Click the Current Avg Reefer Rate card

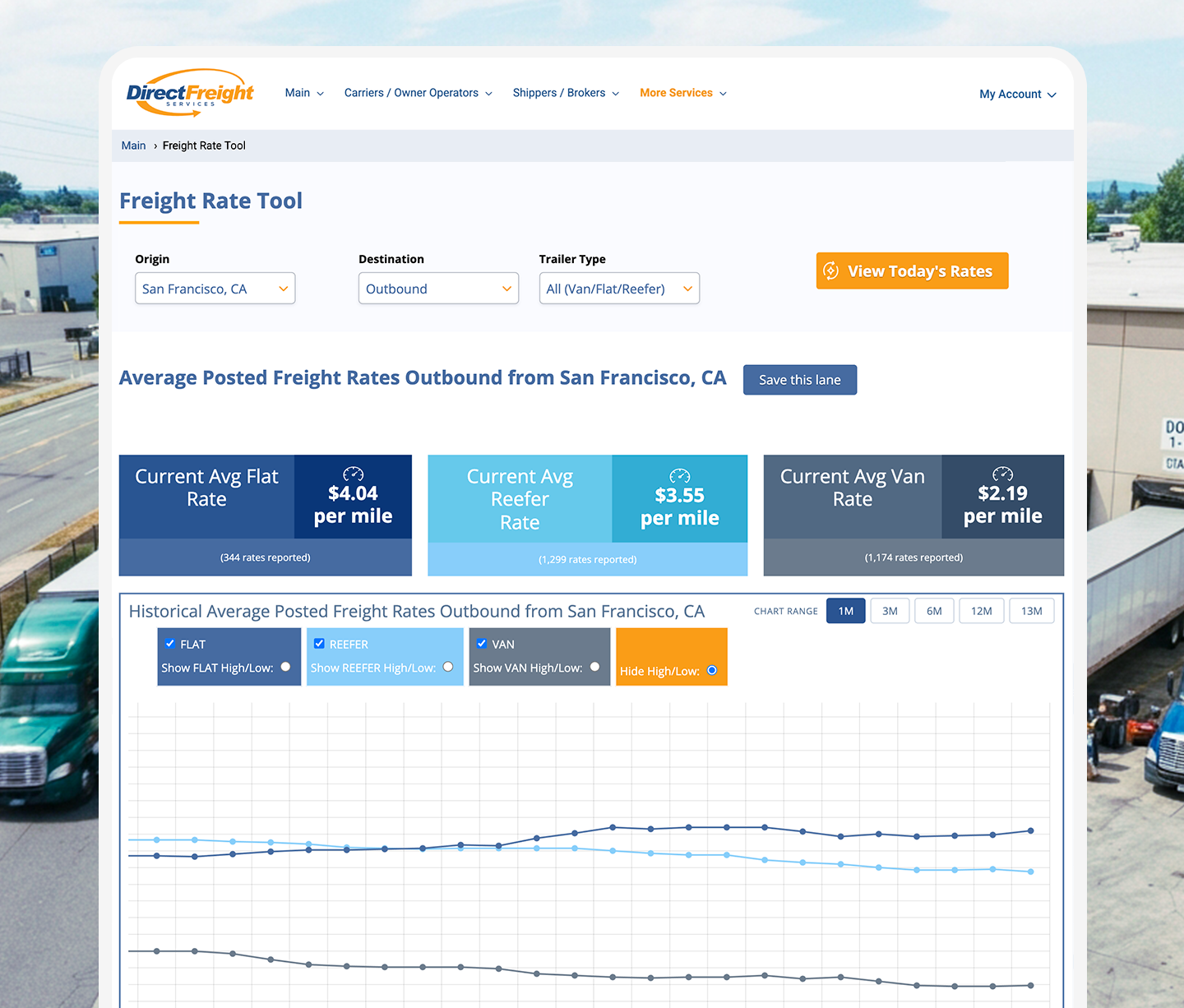pos(588,516)
